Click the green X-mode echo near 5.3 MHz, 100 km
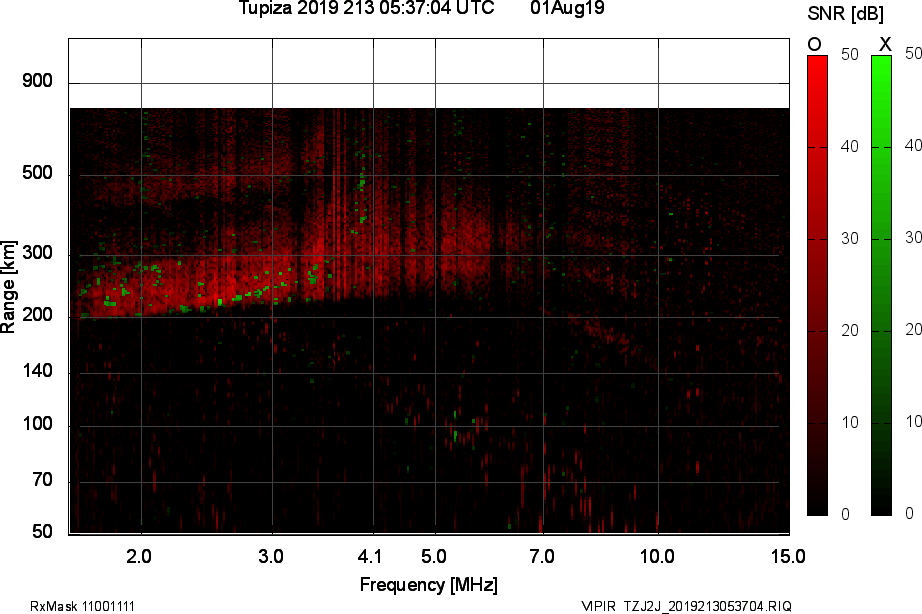This screenshot has height=614, width=922. click(x=455, y=435)
